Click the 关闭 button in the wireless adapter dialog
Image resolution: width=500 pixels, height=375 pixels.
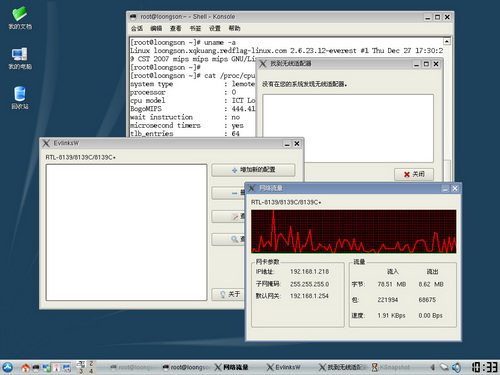click(414, 174)
